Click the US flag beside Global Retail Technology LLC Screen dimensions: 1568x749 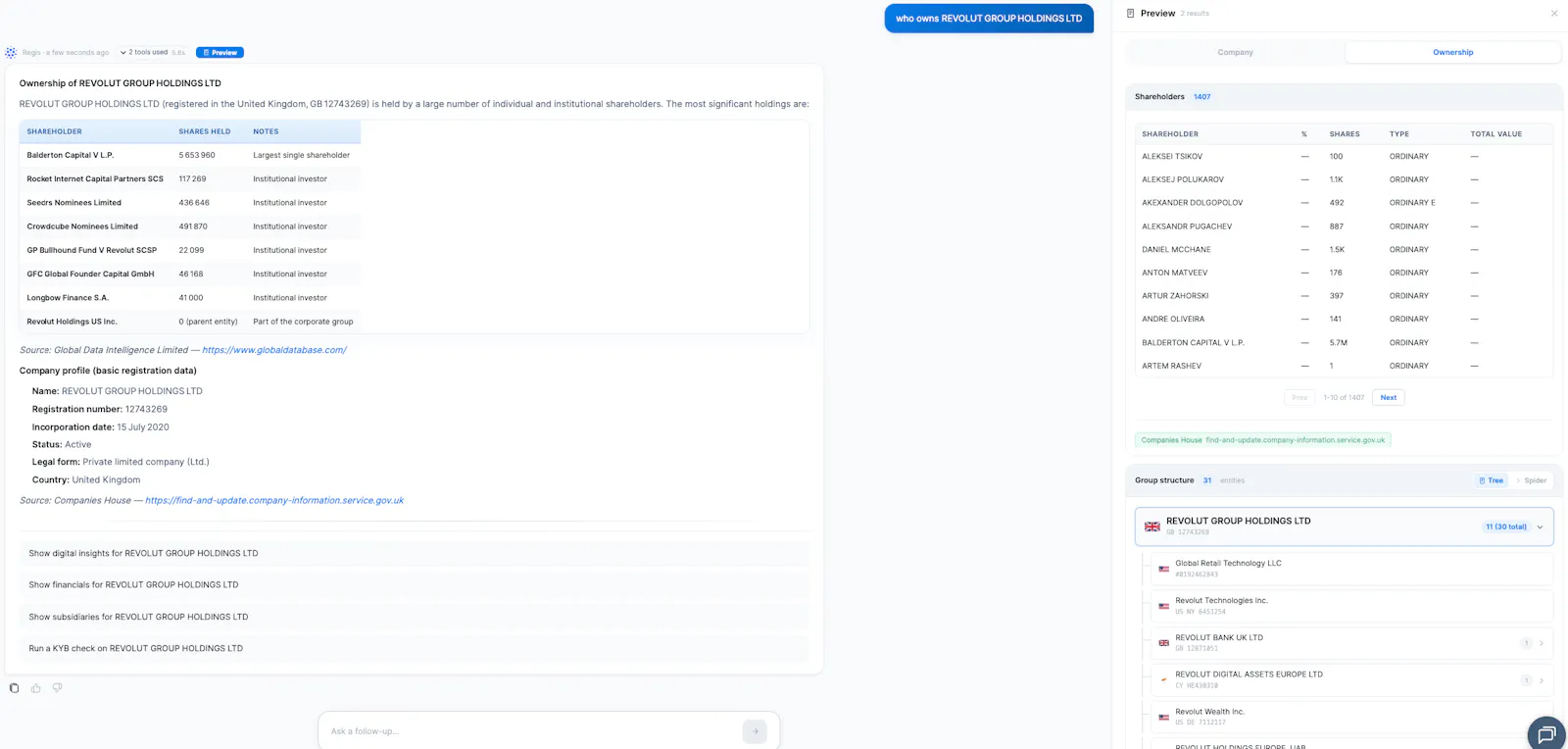pos(1164,569)
